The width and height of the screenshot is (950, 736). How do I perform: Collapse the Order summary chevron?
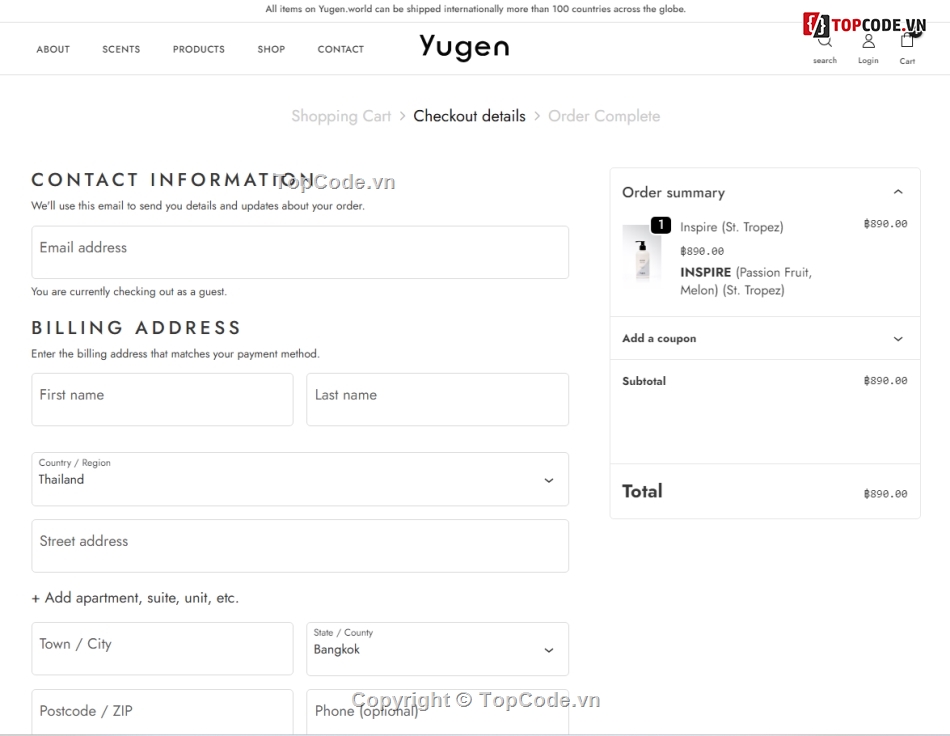(898, 192)
